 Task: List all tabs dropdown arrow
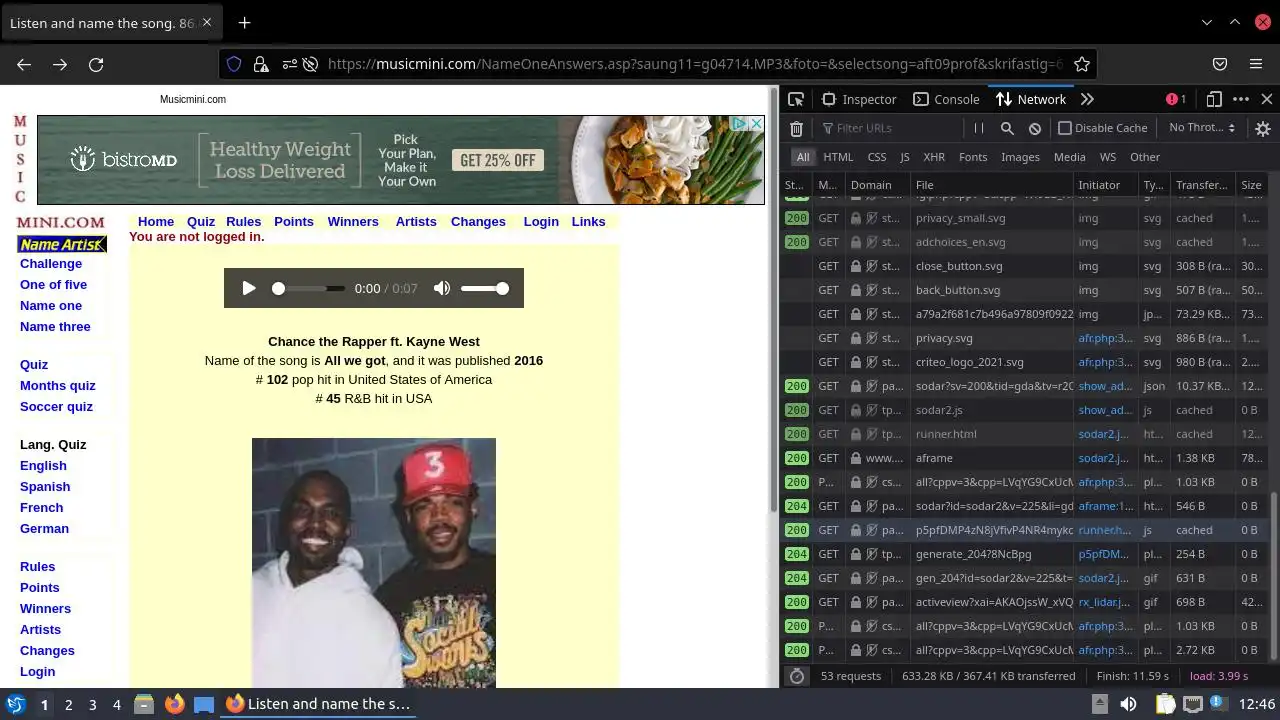[1207, 22]
